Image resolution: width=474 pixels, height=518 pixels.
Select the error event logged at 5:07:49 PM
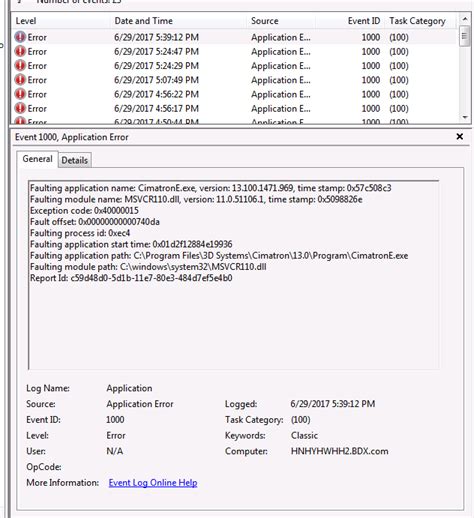pos(235,80)
